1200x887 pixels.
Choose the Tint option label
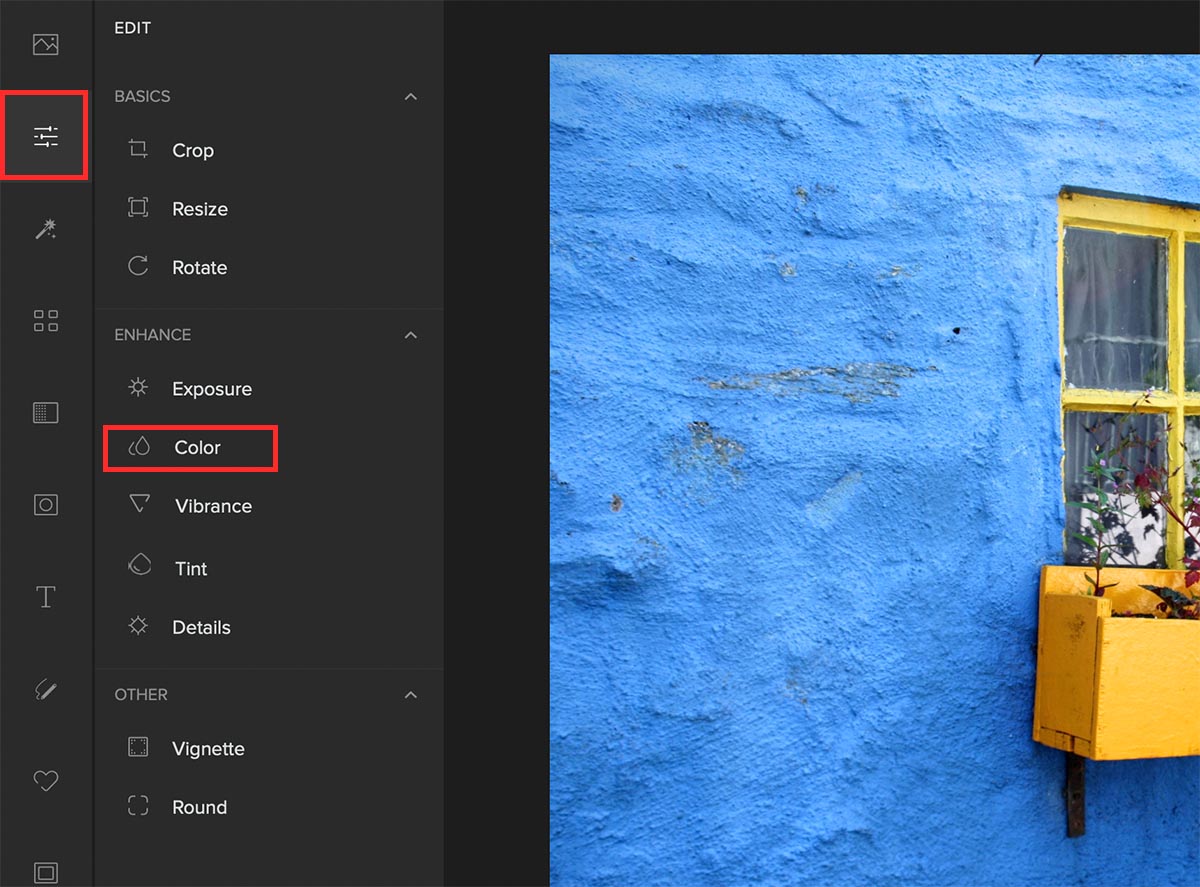click(191, 569)
